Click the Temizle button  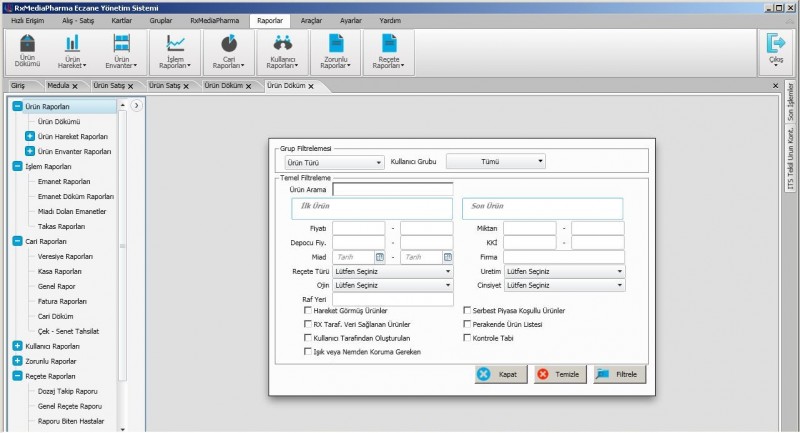(x=558, y=374)
